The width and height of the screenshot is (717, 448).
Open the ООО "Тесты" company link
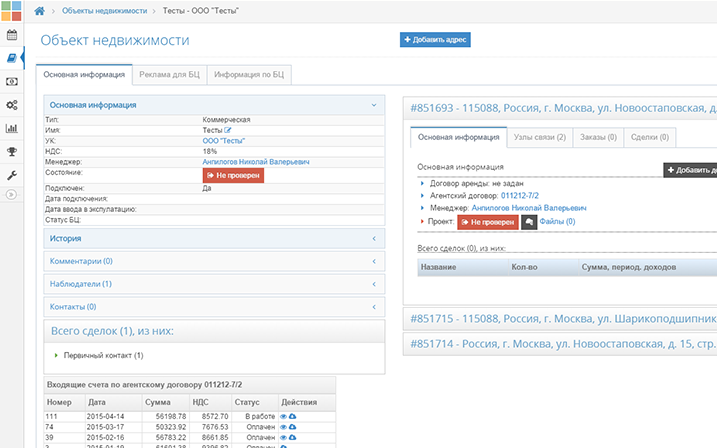tap(223, 141)
